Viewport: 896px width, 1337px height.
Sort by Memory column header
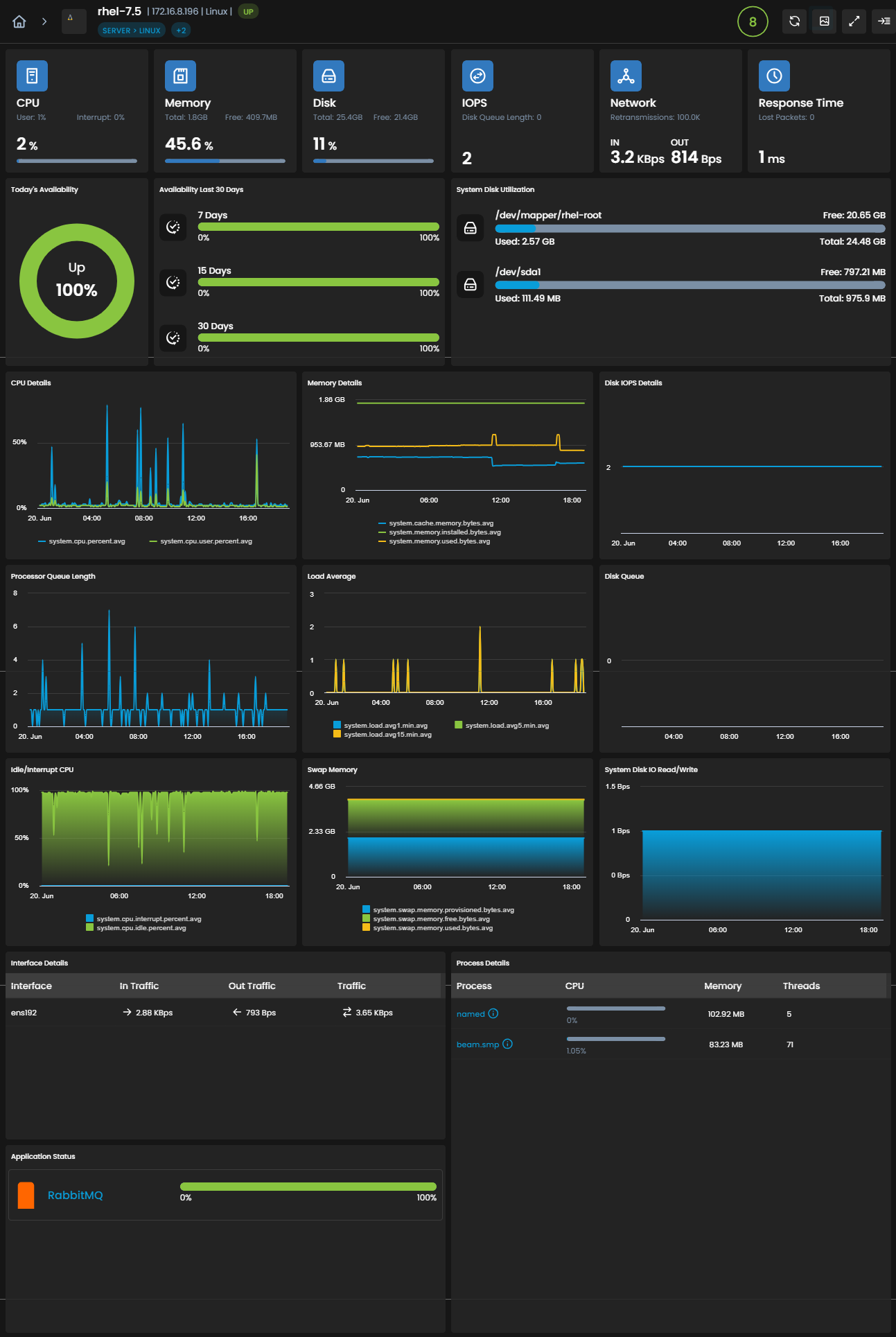[x=723, y=986]
